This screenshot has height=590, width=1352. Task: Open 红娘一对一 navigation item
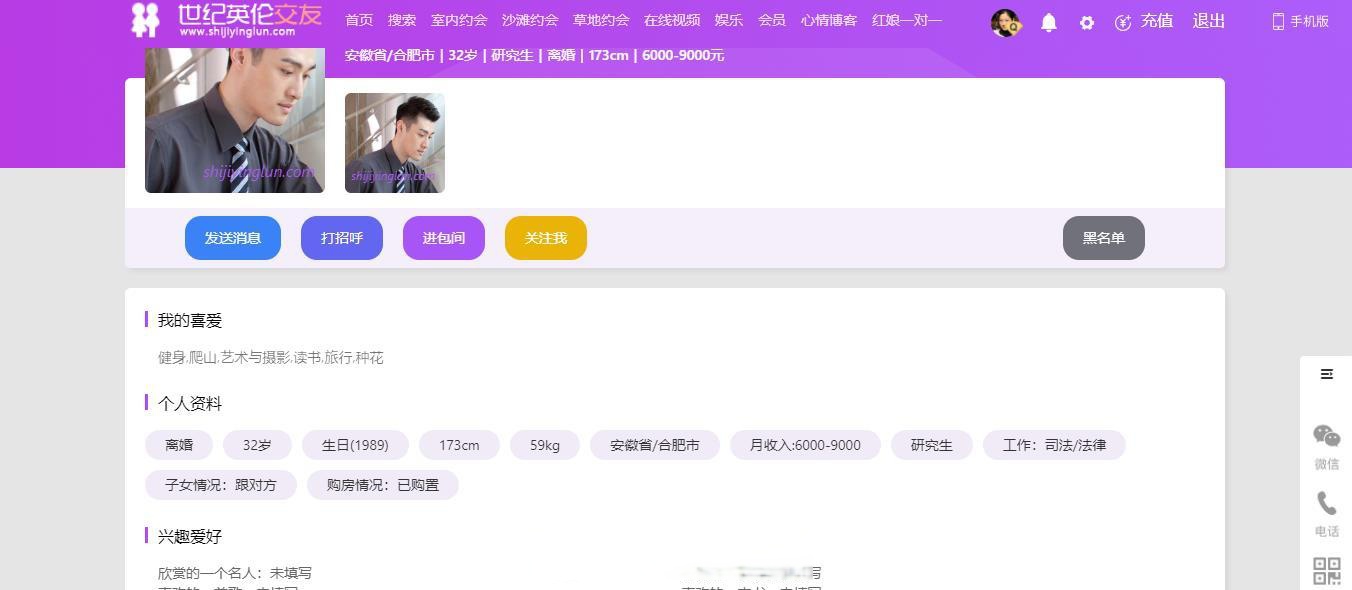coord(907,20)
